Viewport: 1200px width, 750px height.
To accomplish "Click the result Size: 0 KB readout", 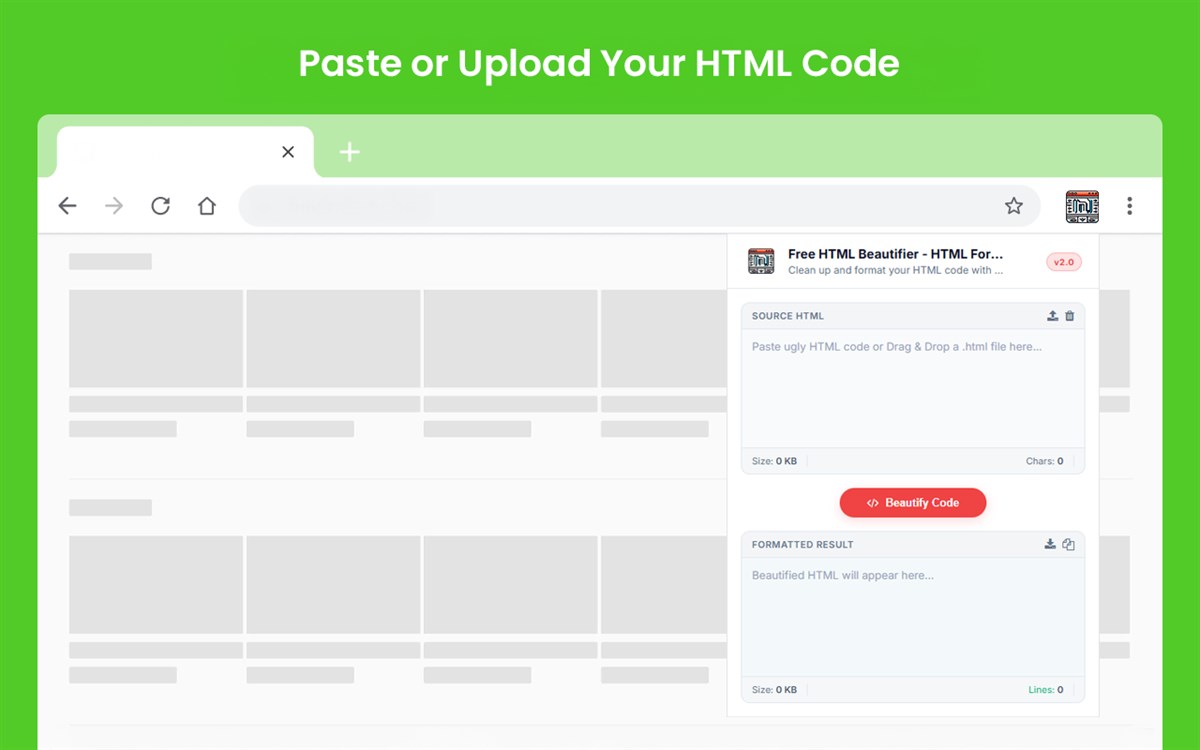I will [775, 690].
